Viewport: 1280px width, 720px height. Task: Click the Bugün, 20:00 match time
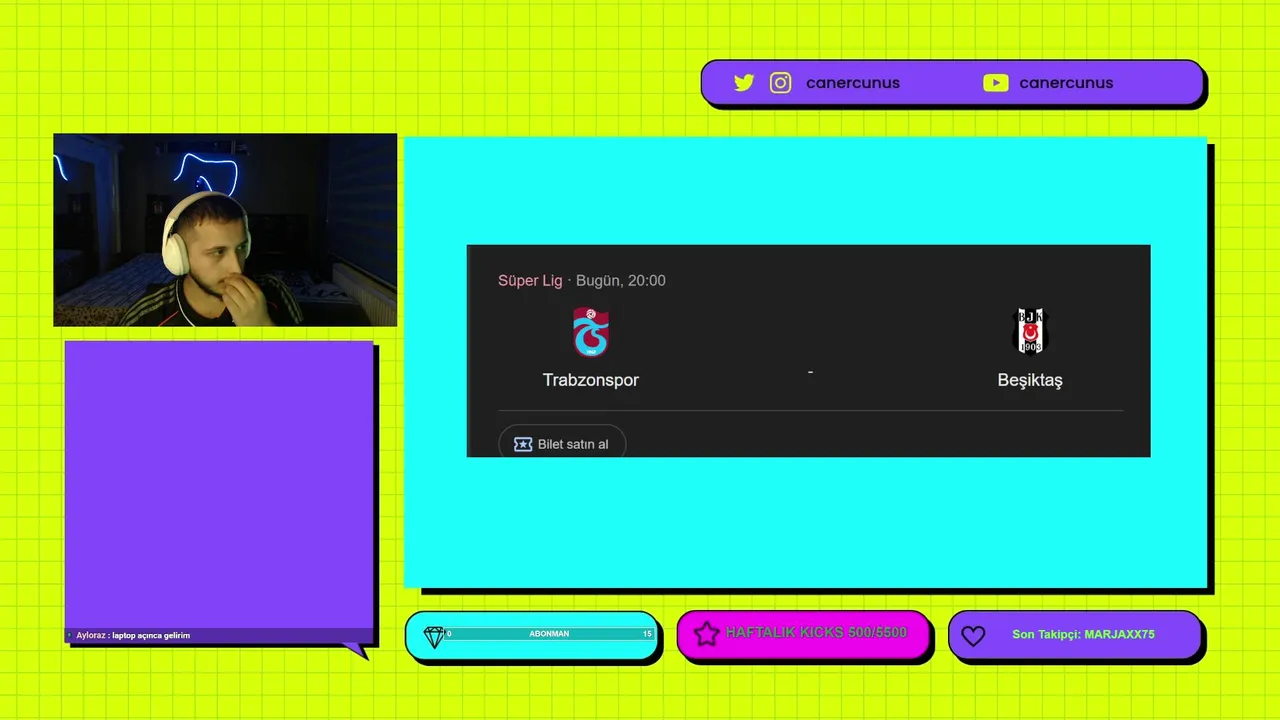point(620,281)
